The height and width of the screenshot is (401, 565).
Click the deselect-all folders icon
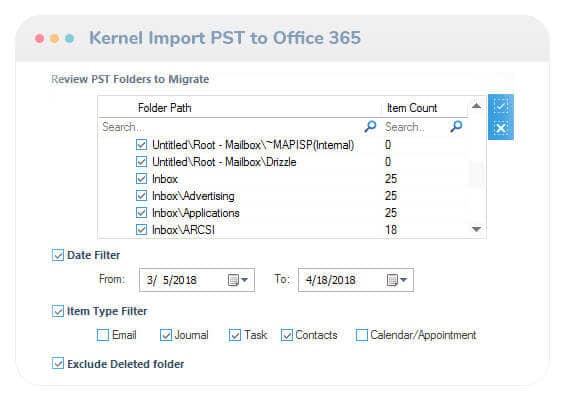pos(501,128)
